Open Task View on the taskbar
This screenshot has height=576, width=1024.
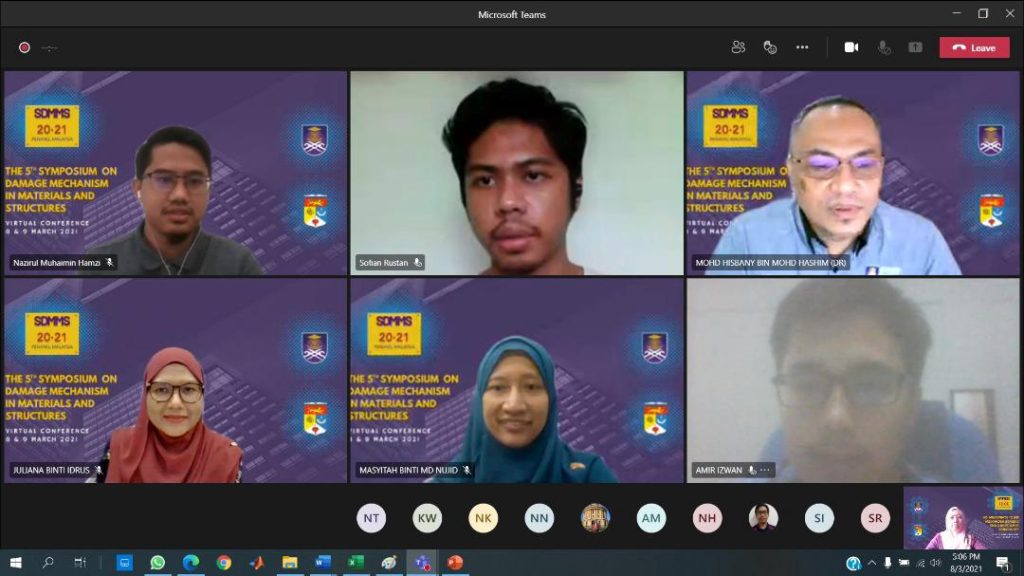pos(80,563)
